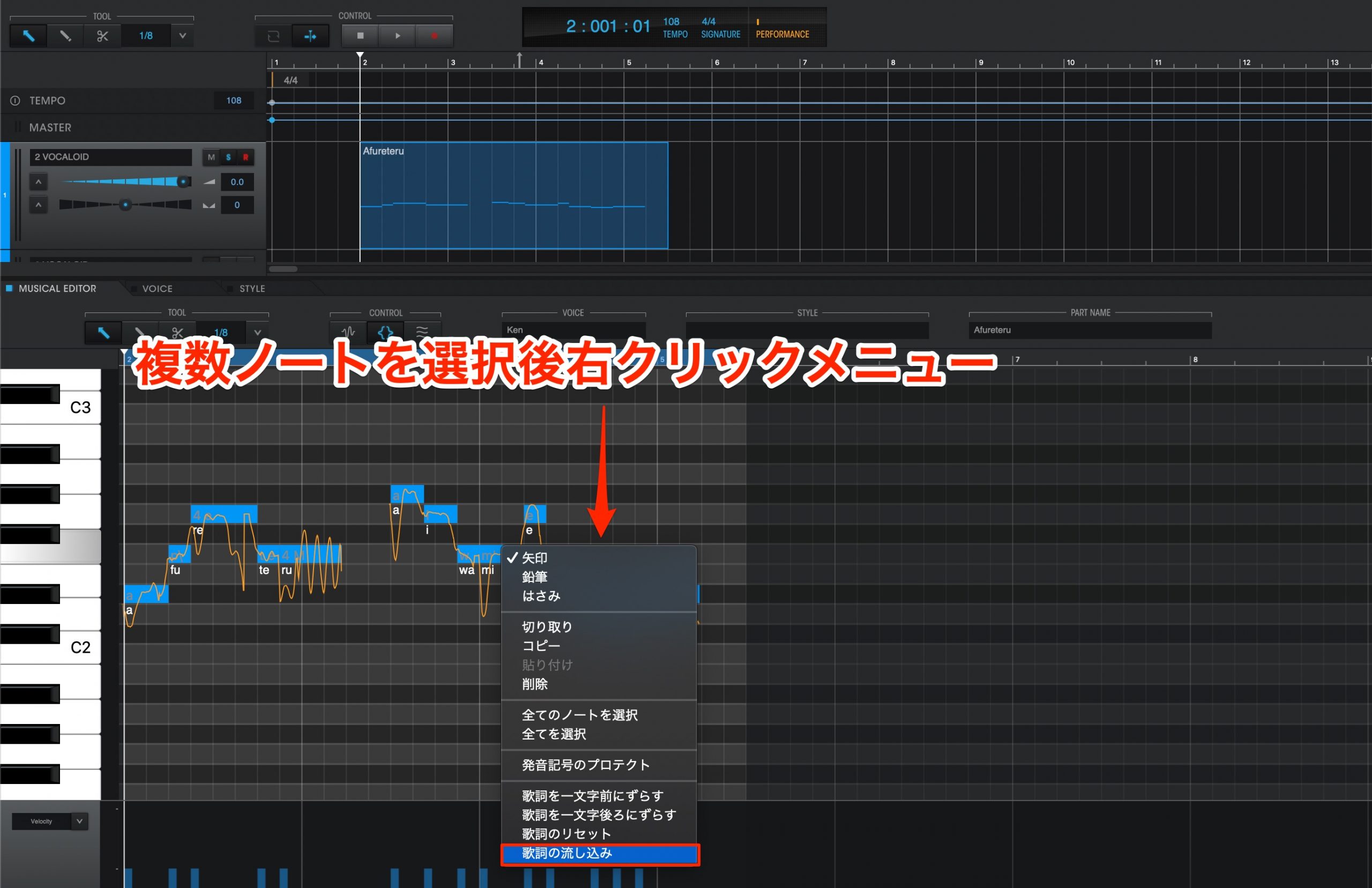
Task: Click the C3 piano key
Action: click(x=80, y=408)
